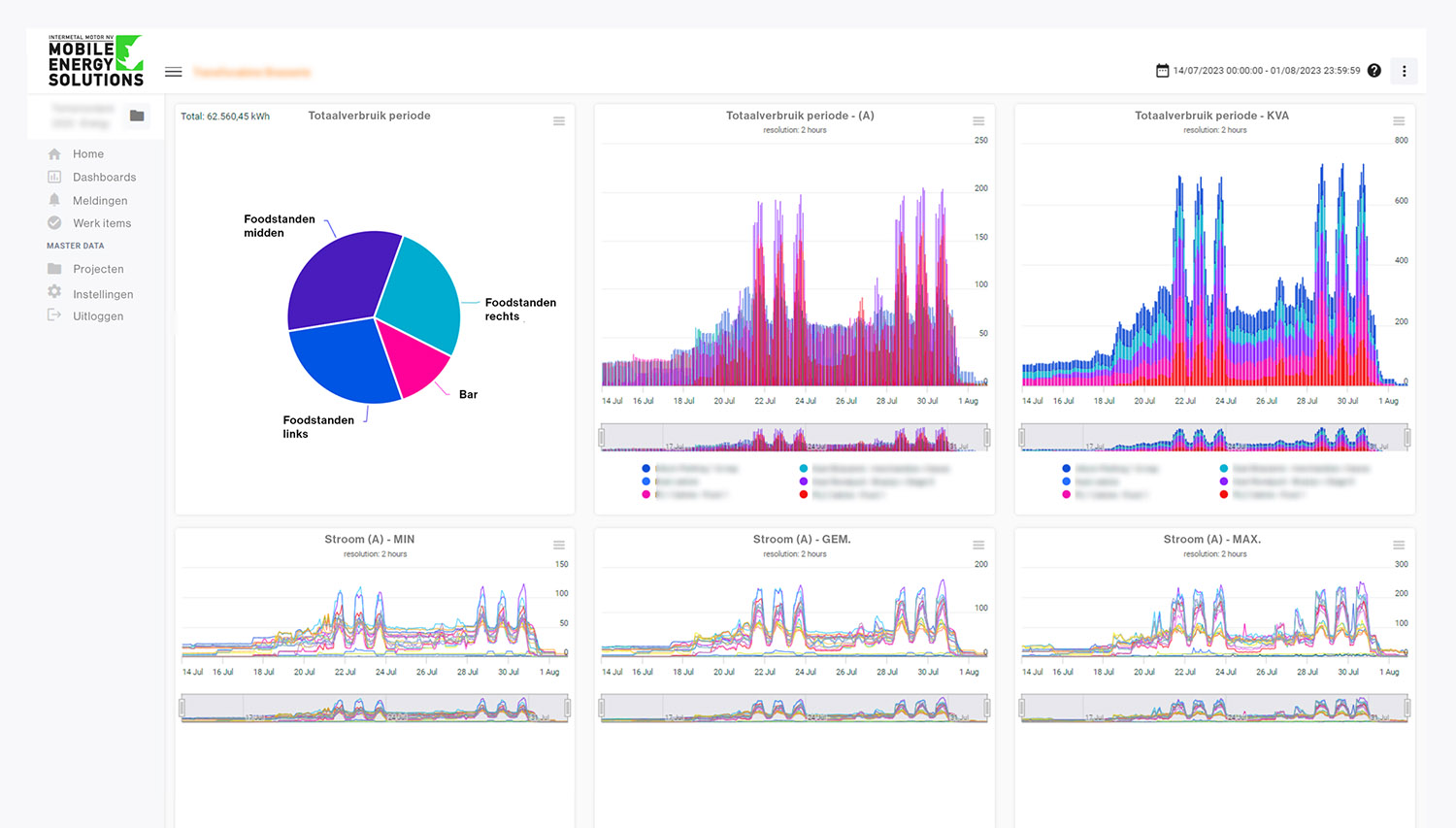Click the date range 14/07/2023 - 01/08/2023 text
This screenshot has width=1456, height=828.
coord(1266,71)
